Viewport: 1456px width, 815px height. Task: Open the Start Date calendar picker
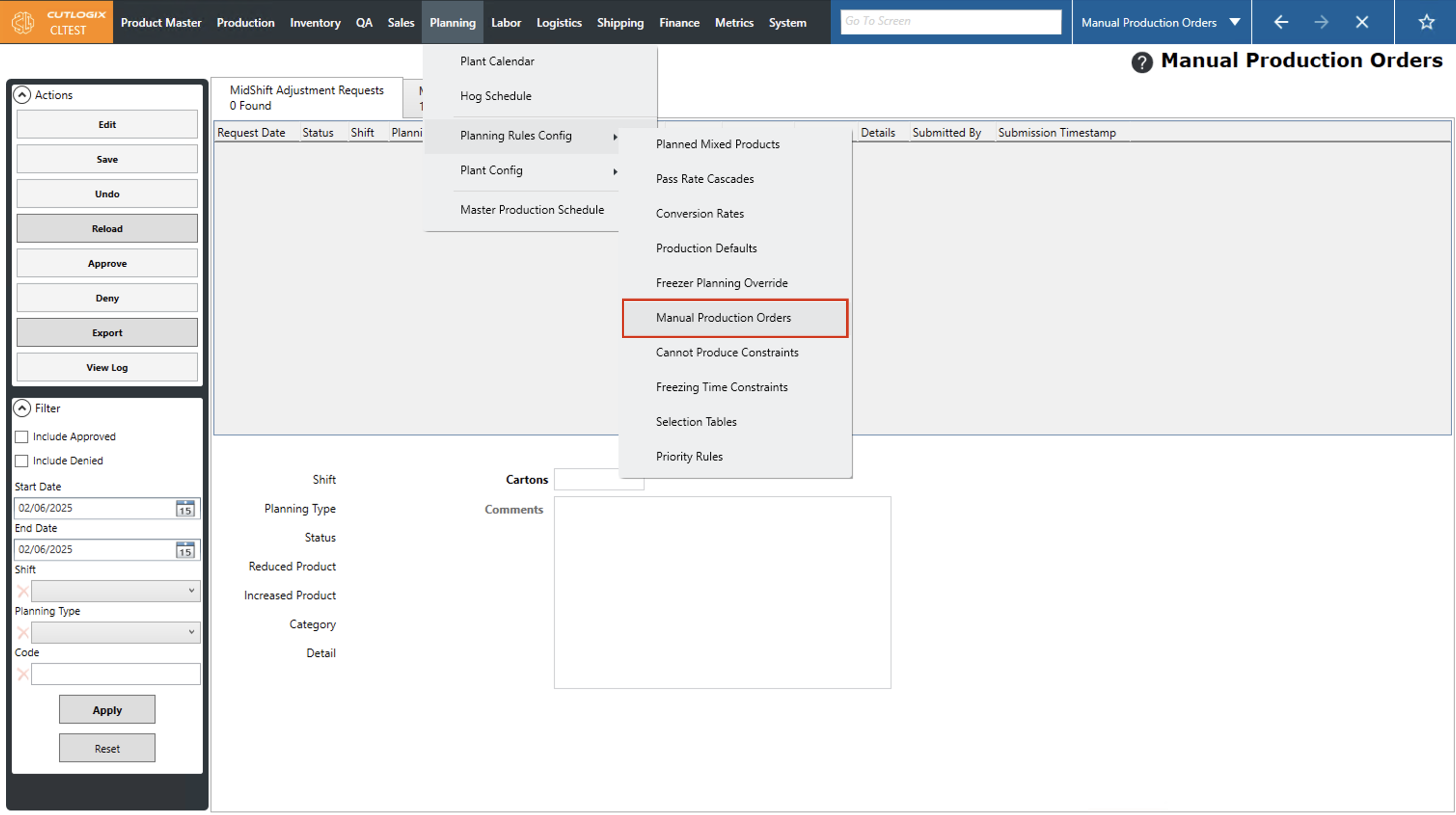[185, 508]
